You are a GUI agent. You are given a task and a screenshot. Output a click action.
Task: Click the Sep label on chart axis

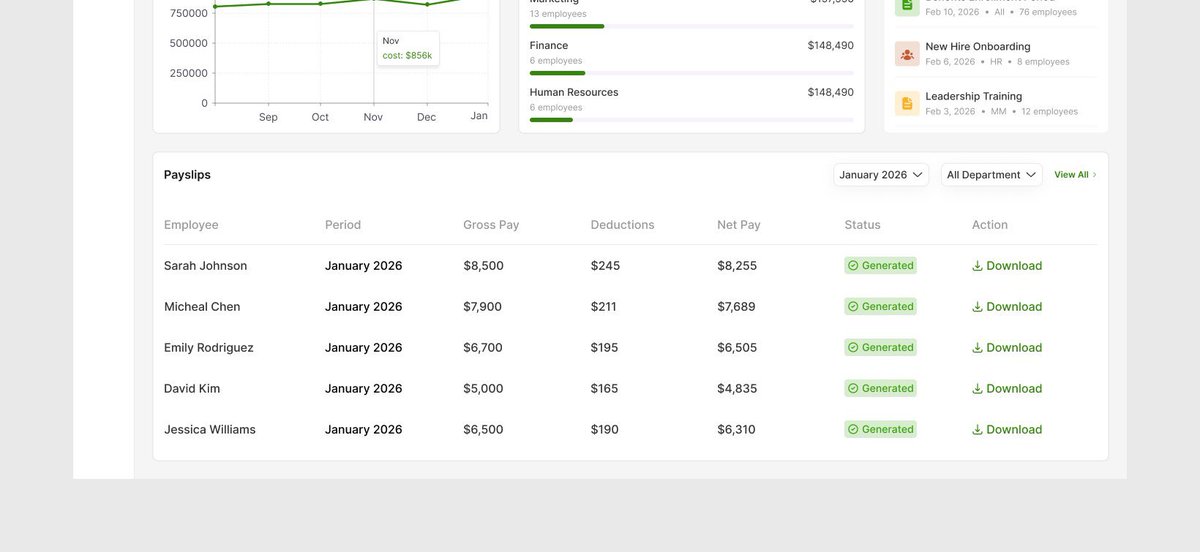click(268, 117)
